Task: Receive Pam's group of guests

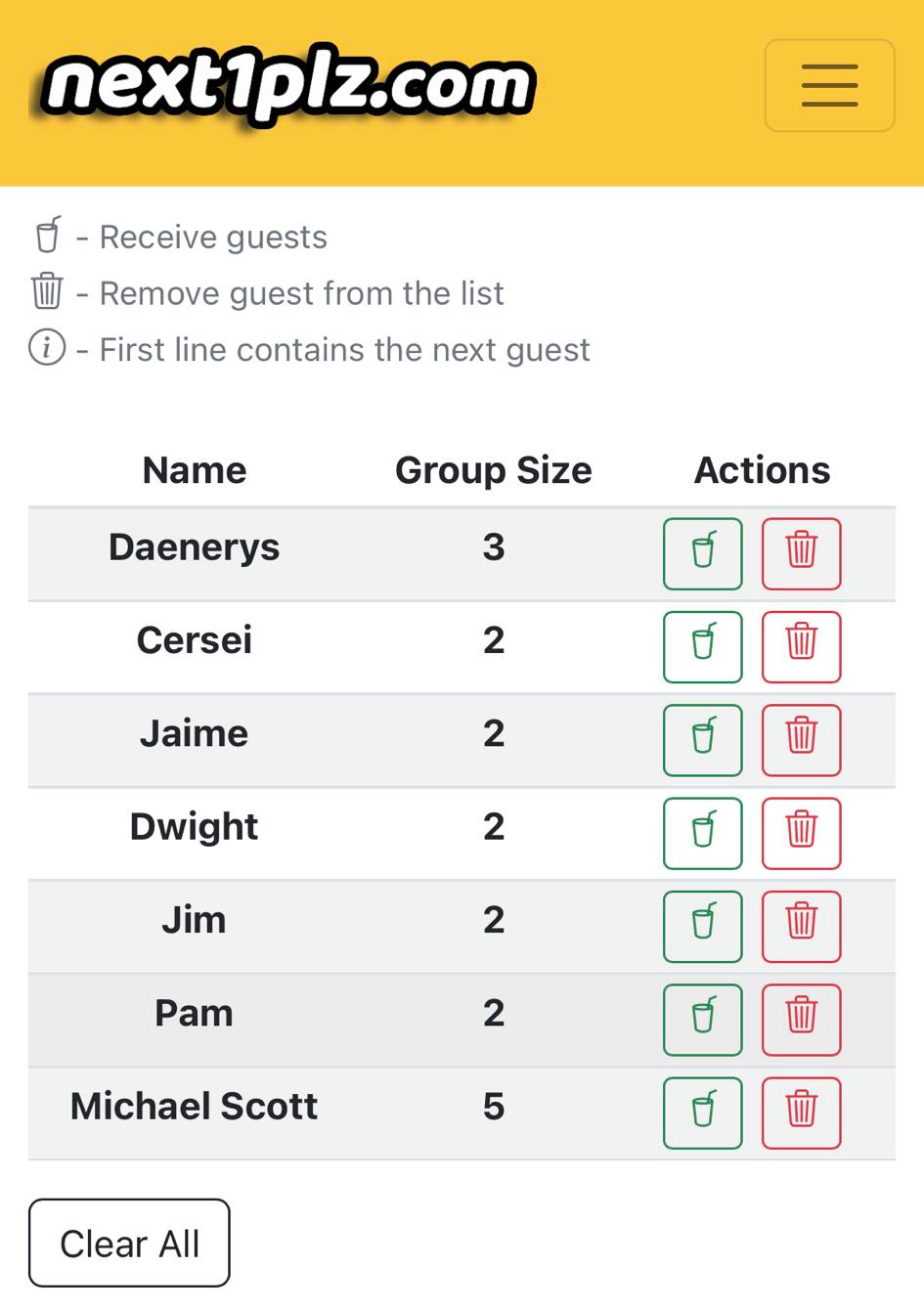Action: pyautogui.click(x=702, y=1020)
